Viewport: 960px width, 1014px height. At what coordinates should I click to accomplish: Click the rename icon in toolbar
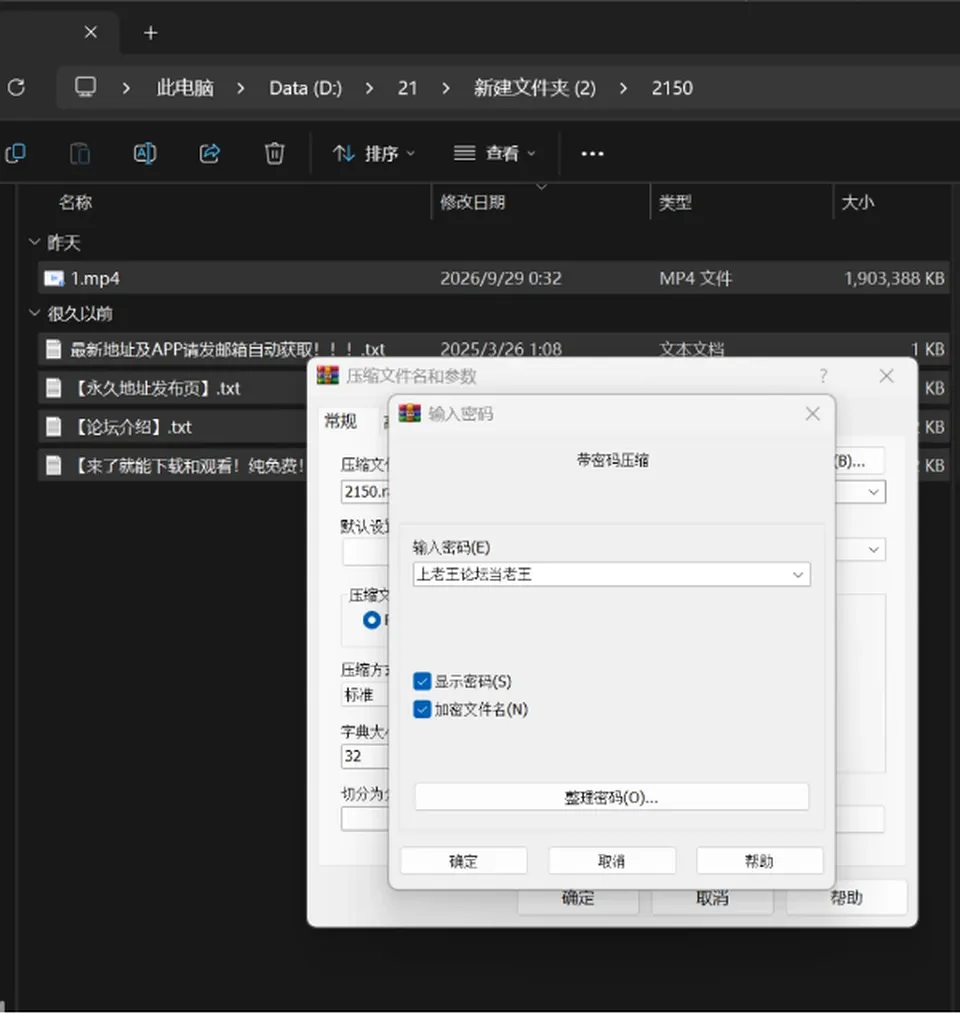(145, 153)
